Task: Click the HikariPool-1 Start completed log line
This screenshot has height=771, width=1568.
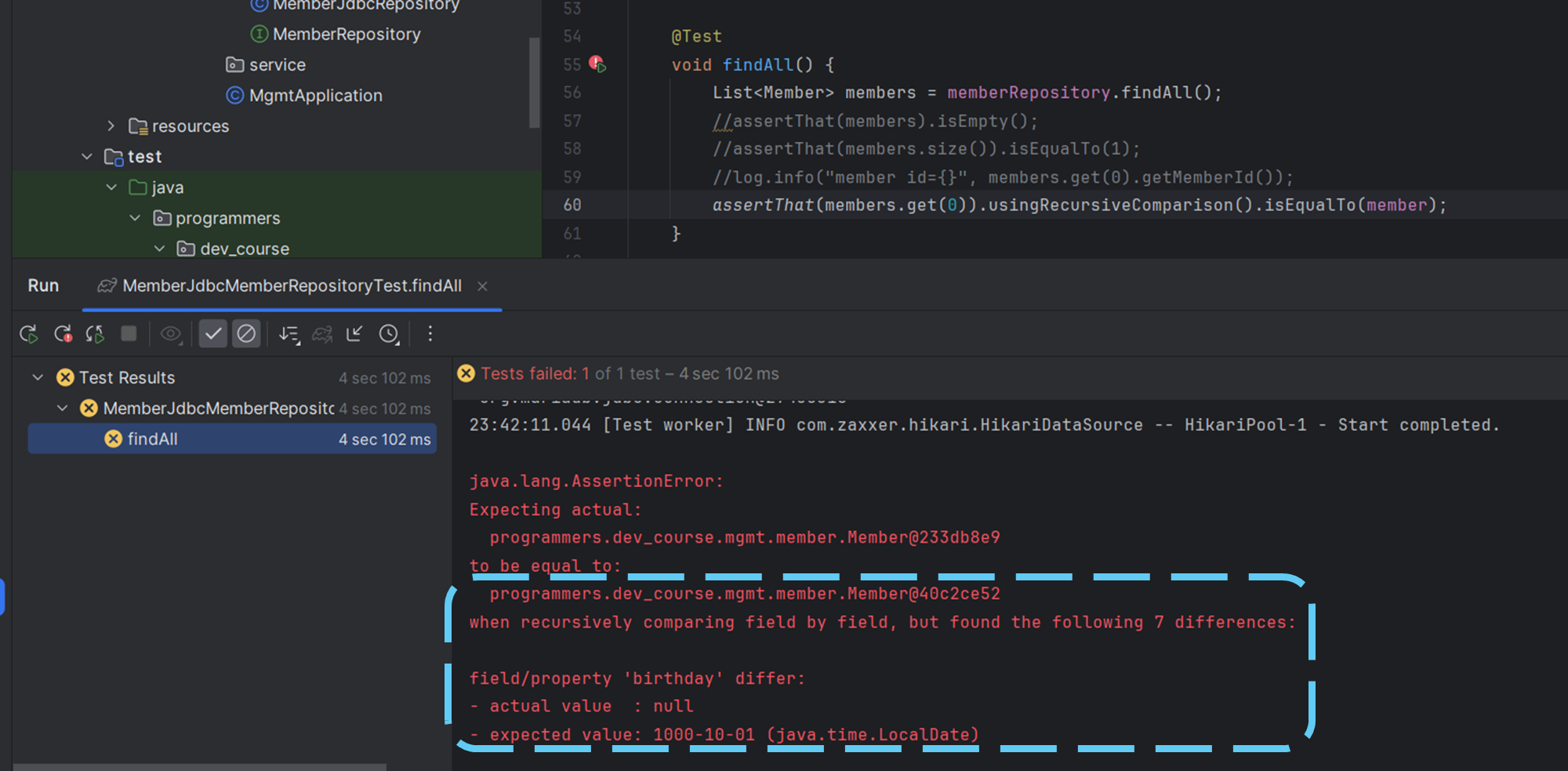Action: coord(984,424)
